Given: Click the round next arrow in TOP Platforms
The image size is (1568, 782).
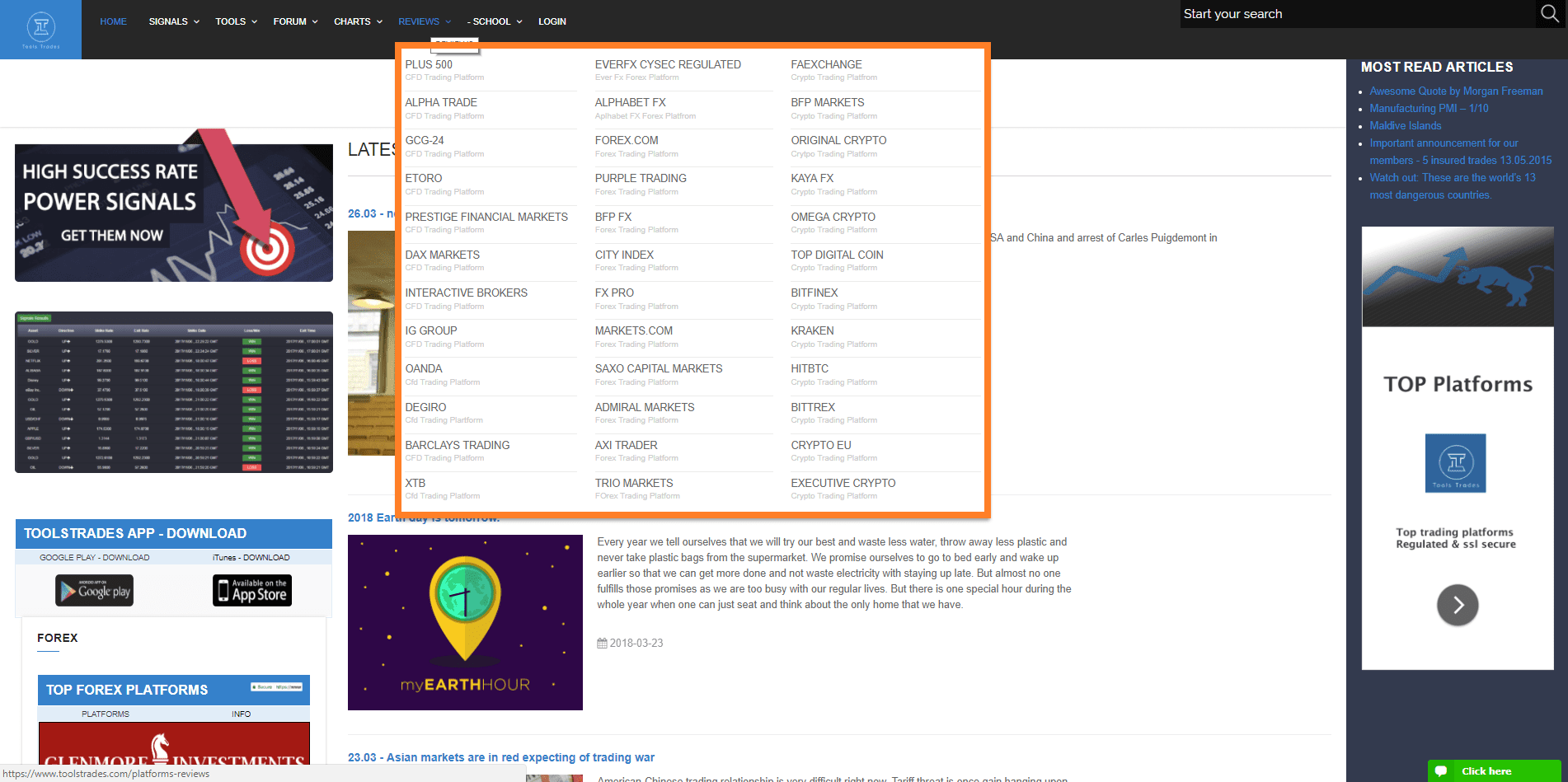Looking at the screenshot, I should pos(1458,605).
